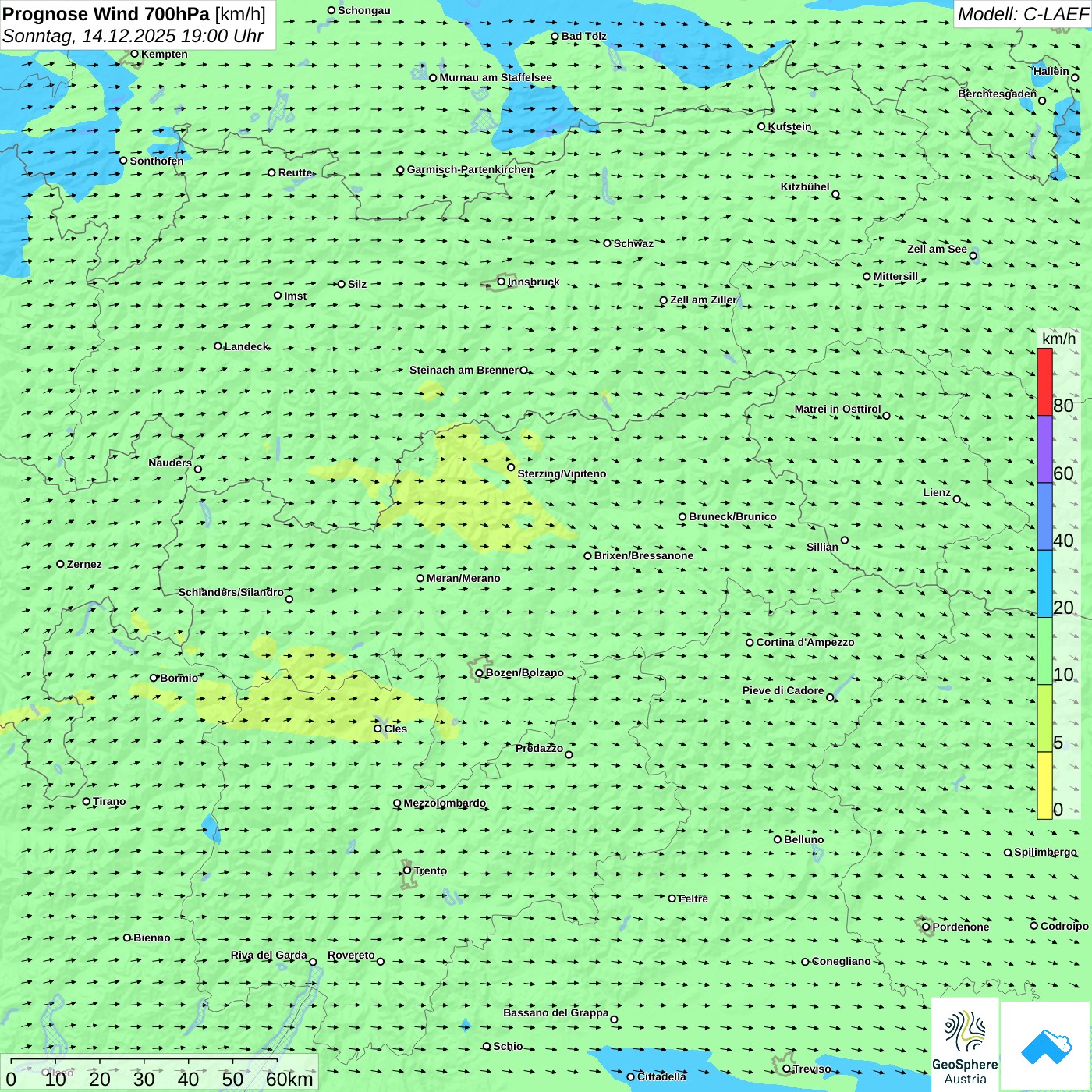Screen dimensions: 1092x1092
Task: Click the 'Bad Tölz' town label
Action: click(x=584, y=36)
